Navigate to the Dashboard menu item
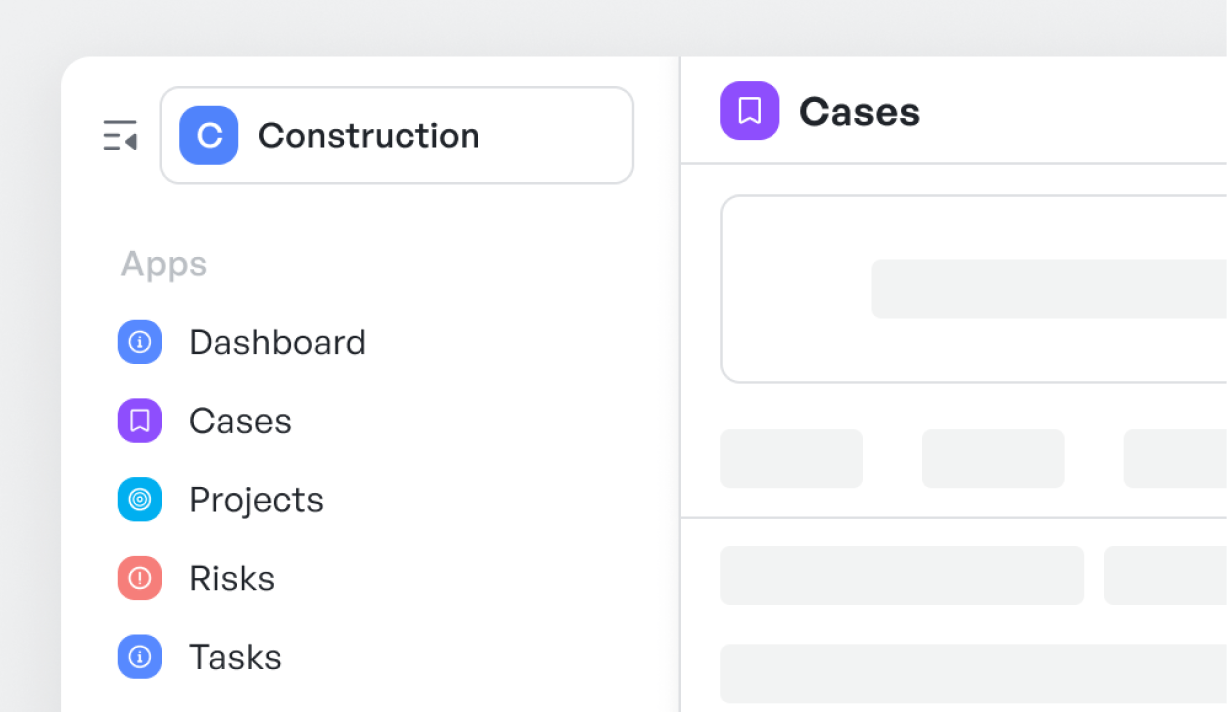The height and width of the screenshot is (712, 1227). (x=277, y=342)
